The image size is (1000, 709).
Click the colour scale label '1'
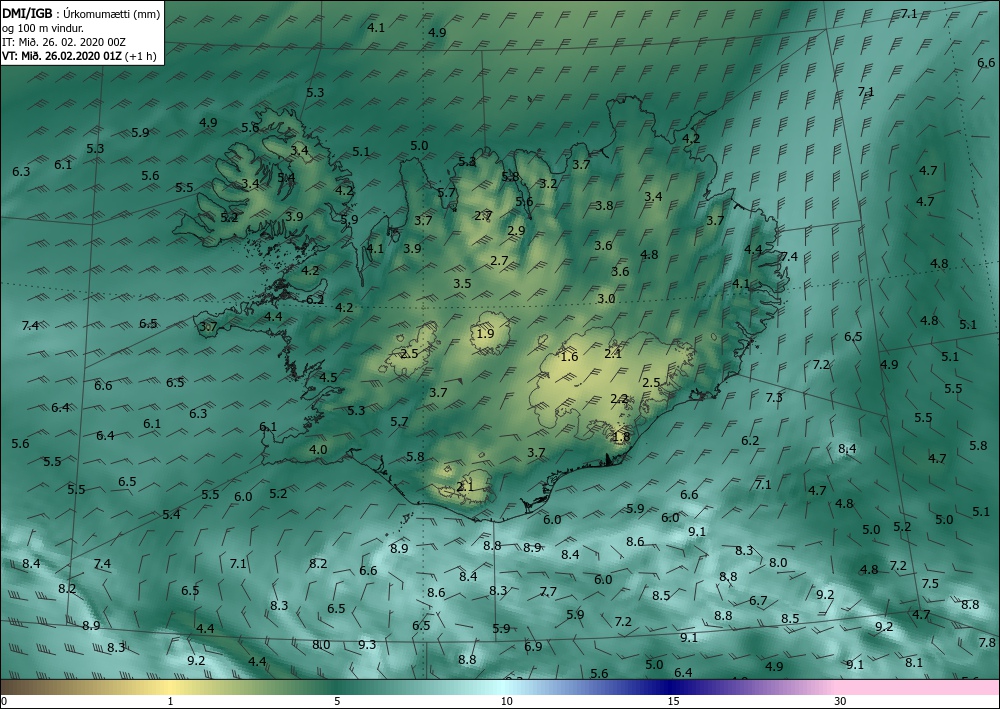(170, 702)
